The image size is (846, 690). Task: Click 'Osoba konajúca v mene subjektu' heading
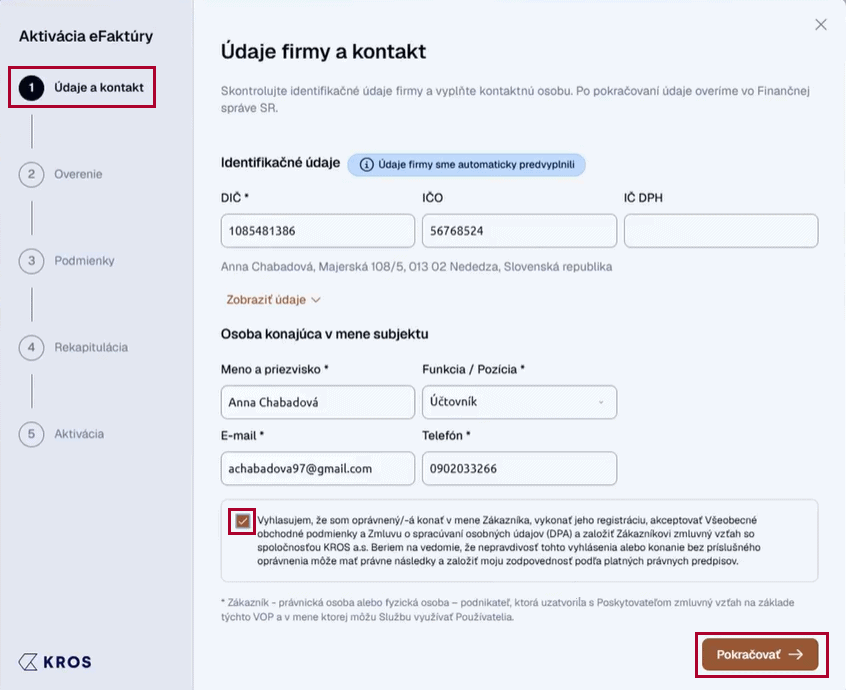(x=324, y=334)
